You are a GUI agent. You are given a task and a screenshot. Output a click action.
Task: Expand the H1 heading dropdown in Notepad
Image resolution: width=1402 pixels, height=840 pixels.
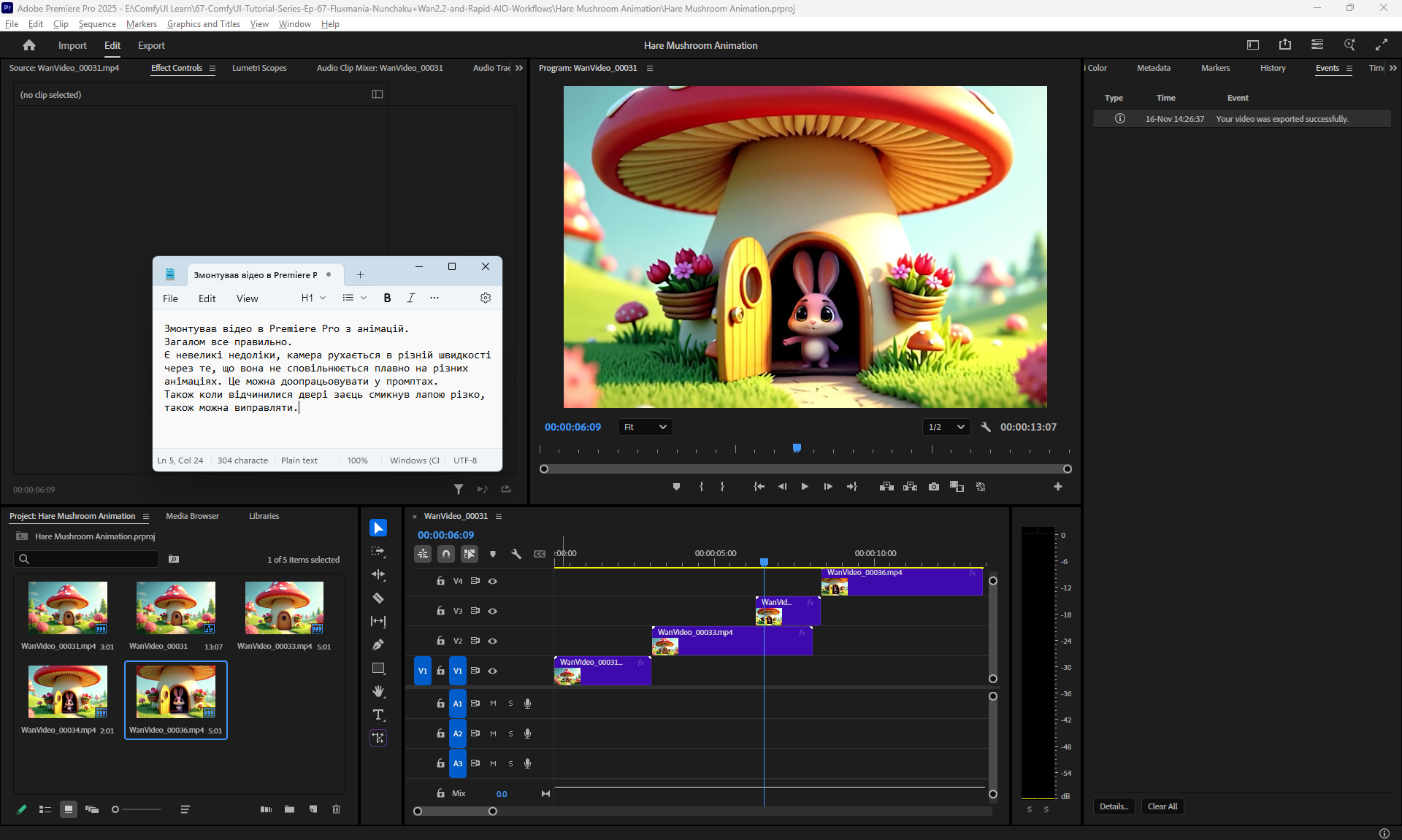point(314,298)
